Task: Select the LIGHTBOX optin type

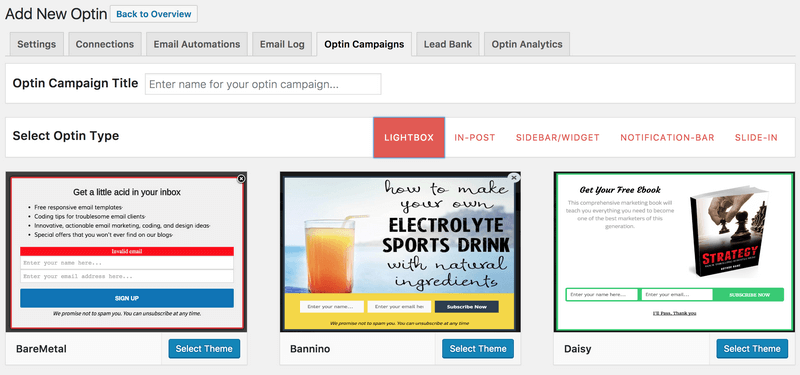Action: tap(409, 138)
